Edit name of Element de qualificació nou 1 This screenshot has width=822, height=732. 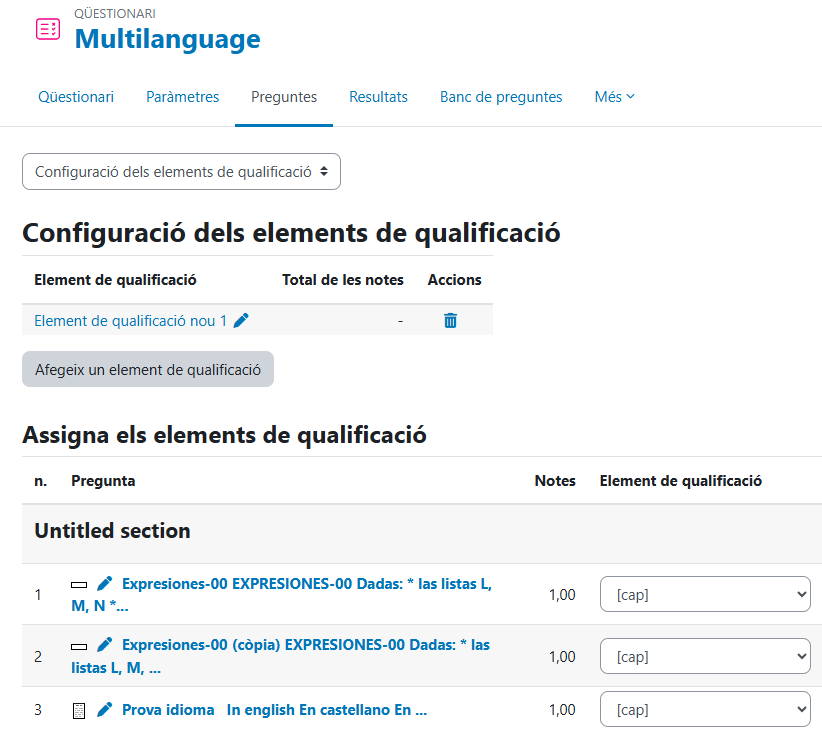coord(241,320)
